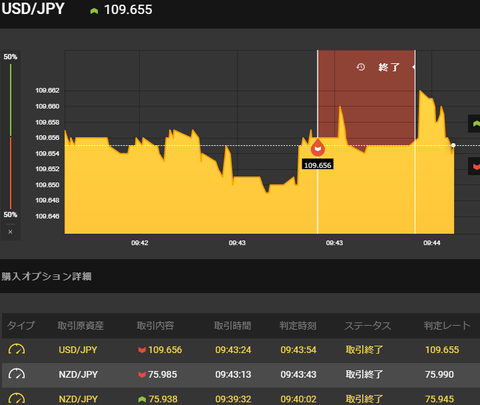This screenshot has height=405, width=480.
Task: Click the 09:43:24 trade time cell
Action: [233, 350]
